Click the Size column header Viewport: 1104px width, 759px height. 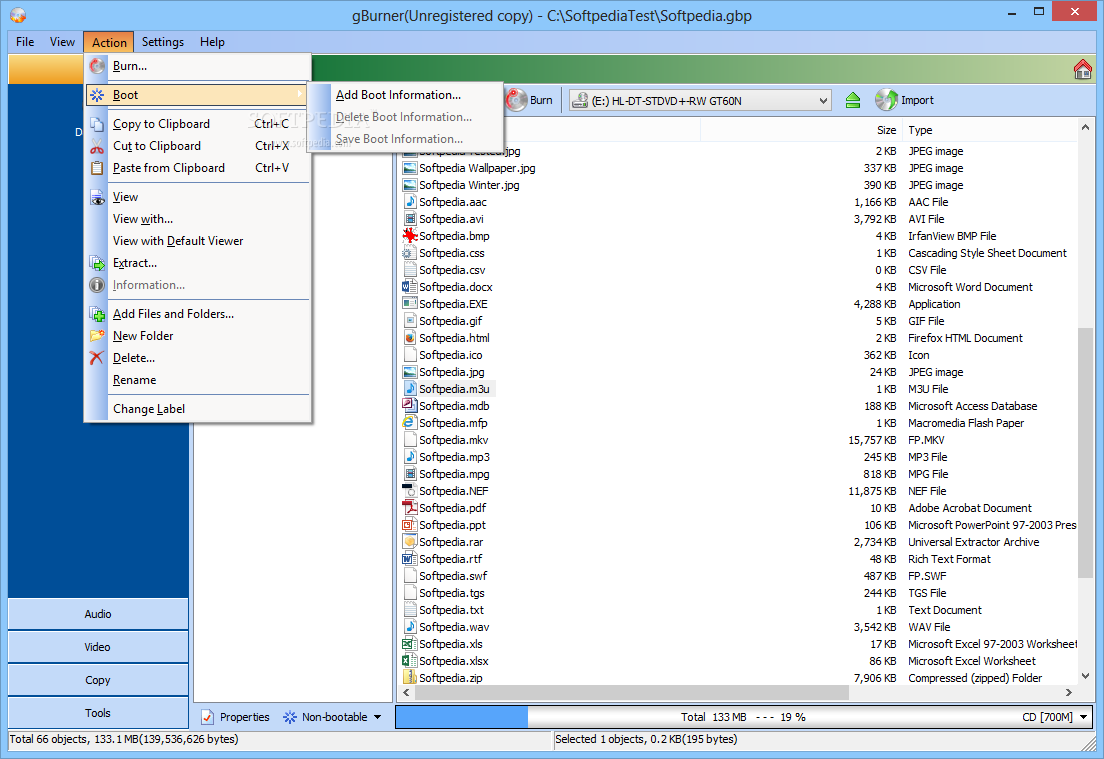[801, 130]
